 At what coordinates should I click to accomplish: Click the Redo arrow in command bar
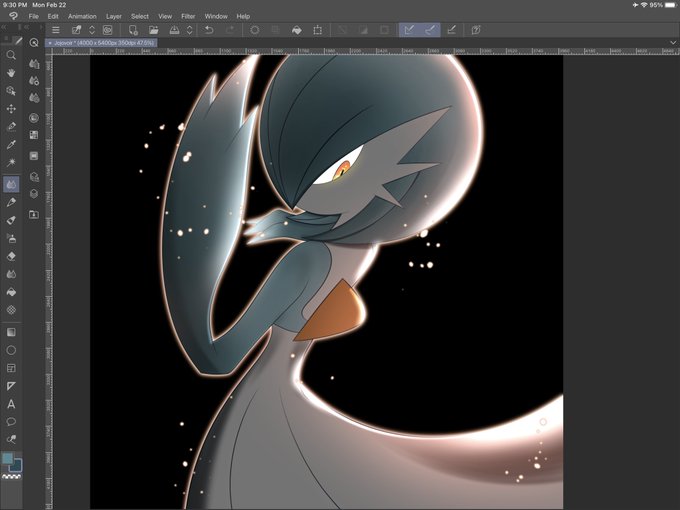click(x=230, y=30)
